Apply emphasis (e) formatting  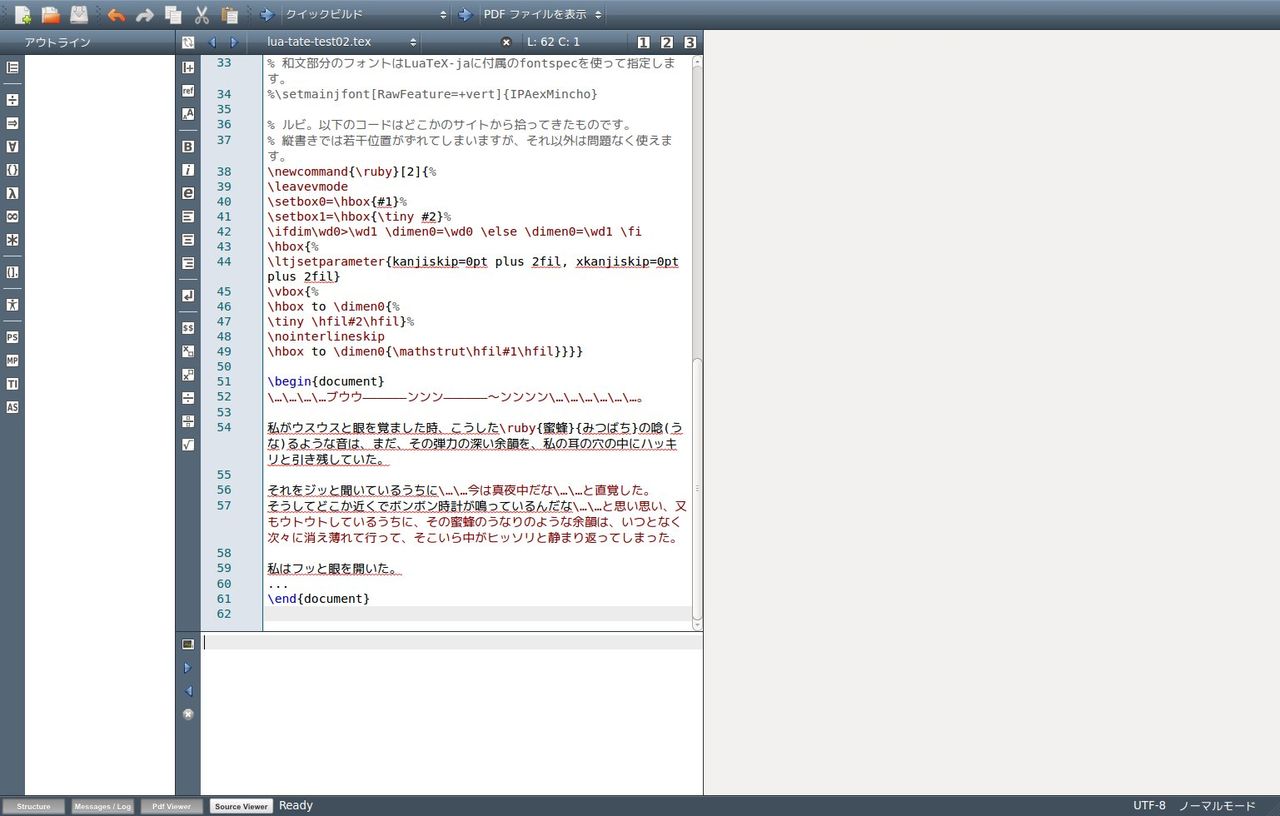pos(188,193)
